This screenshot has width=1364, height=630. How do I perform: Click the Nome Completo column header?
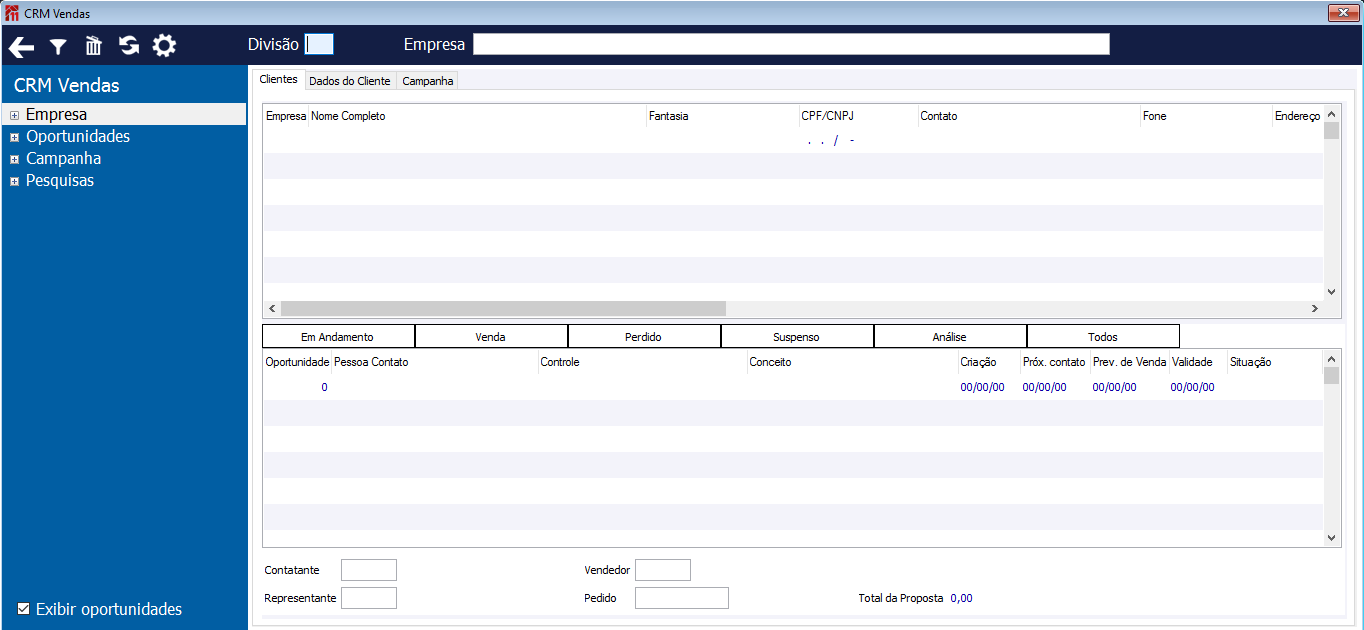point(348,116)
